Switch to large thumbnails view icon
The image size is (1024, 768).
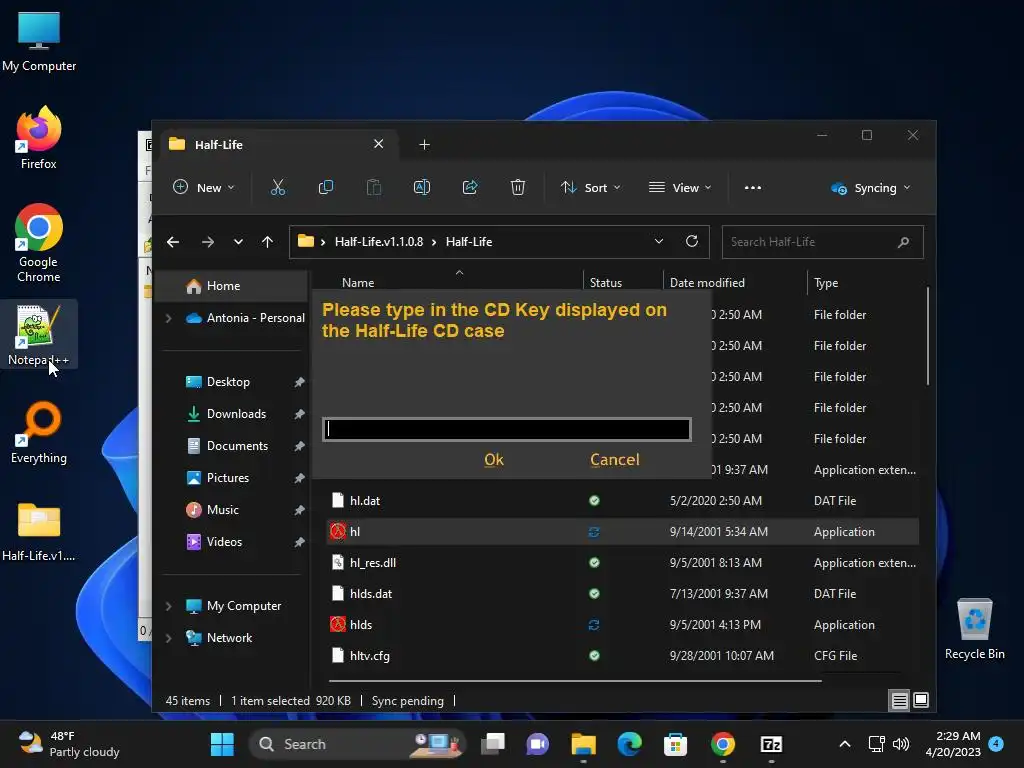click(x=921, y=701)
